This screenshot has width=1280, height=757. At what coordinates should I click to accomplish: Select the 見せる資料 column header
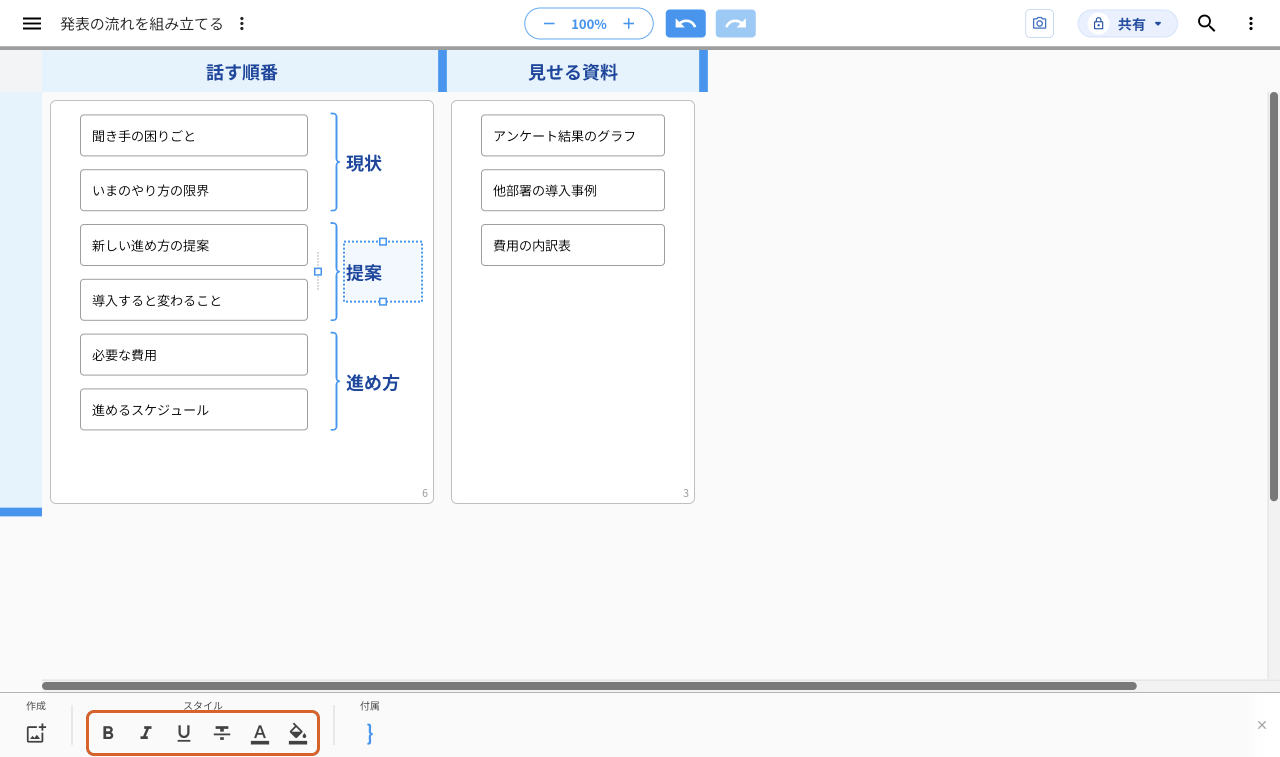573,72
